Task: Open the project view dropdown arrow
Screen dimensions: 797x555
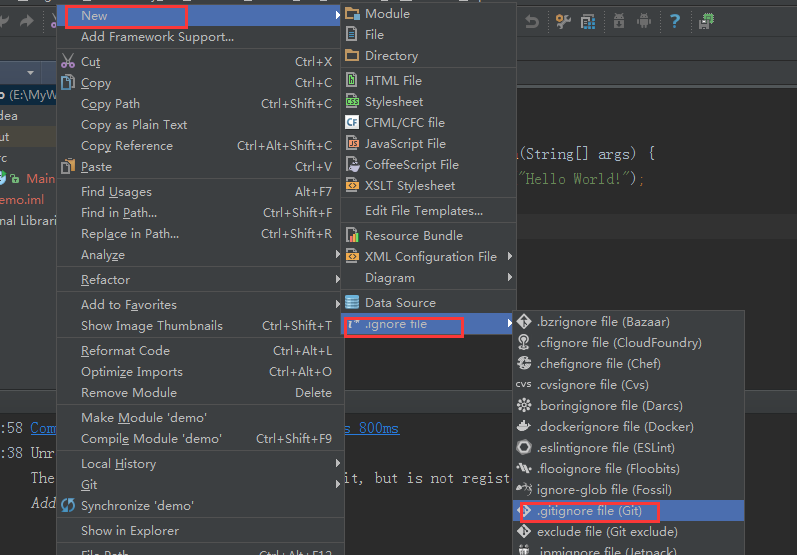Action: point(30,73)
